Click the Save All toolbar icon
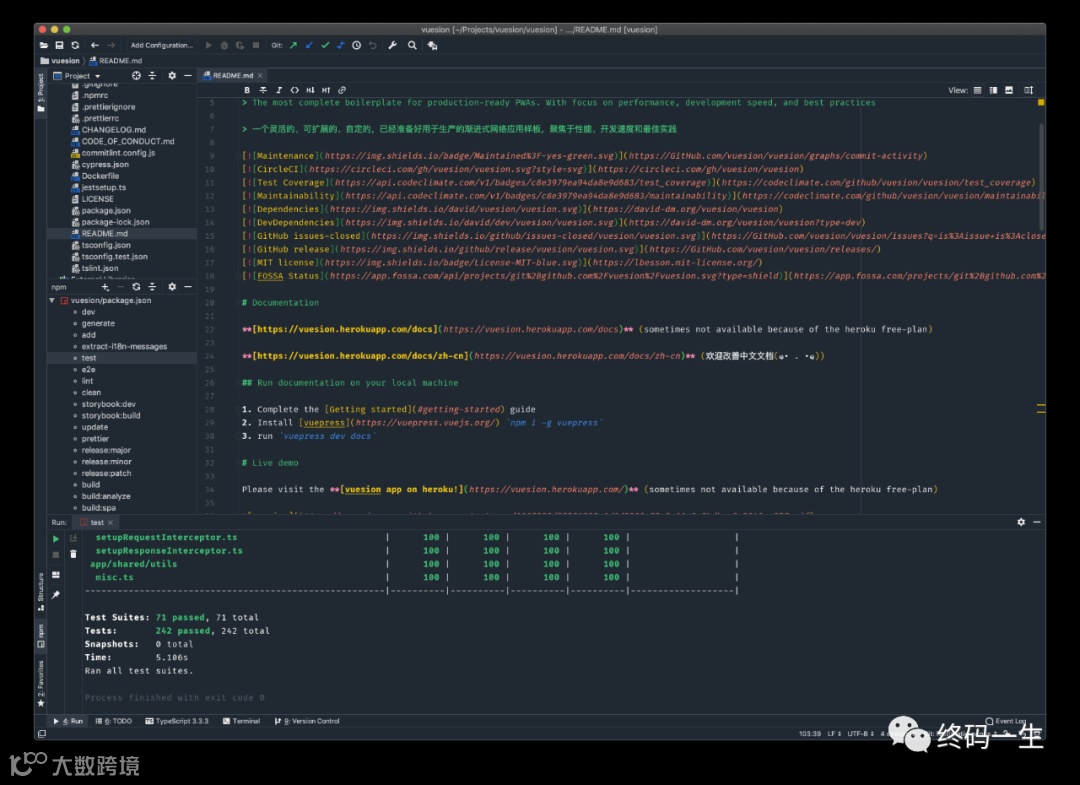This screenshot has width=1080, height=785. point(59,45)
